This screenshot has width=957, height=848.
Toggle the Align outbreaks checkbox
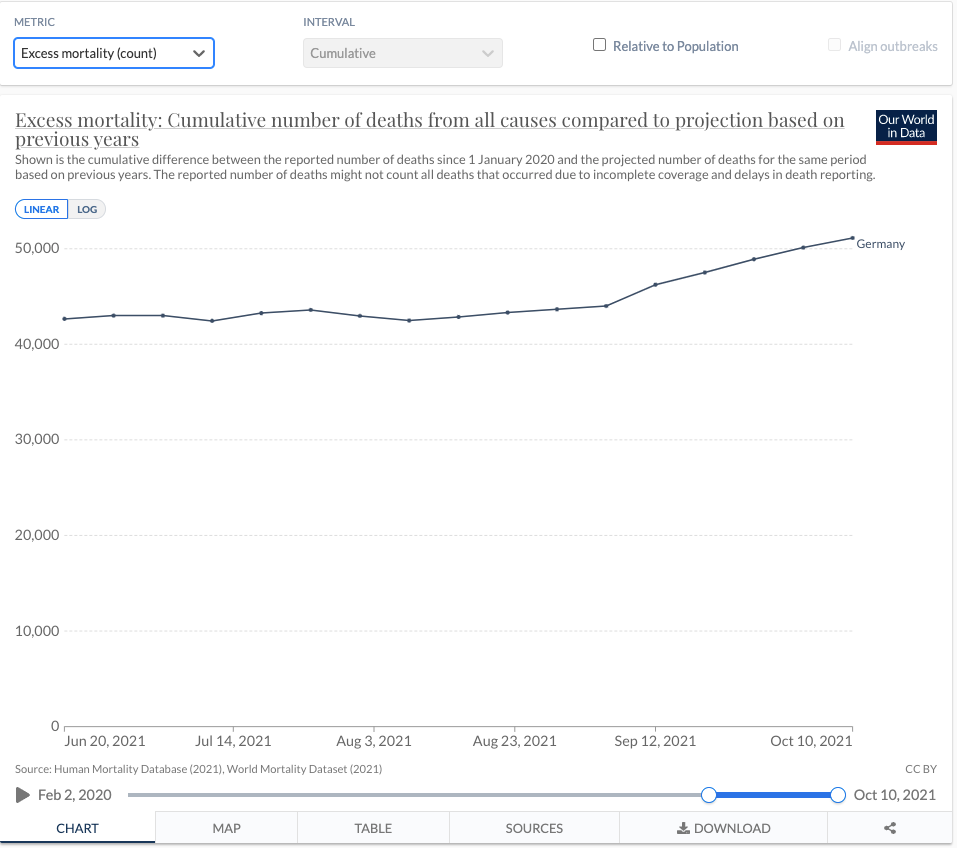coord(835,45)
